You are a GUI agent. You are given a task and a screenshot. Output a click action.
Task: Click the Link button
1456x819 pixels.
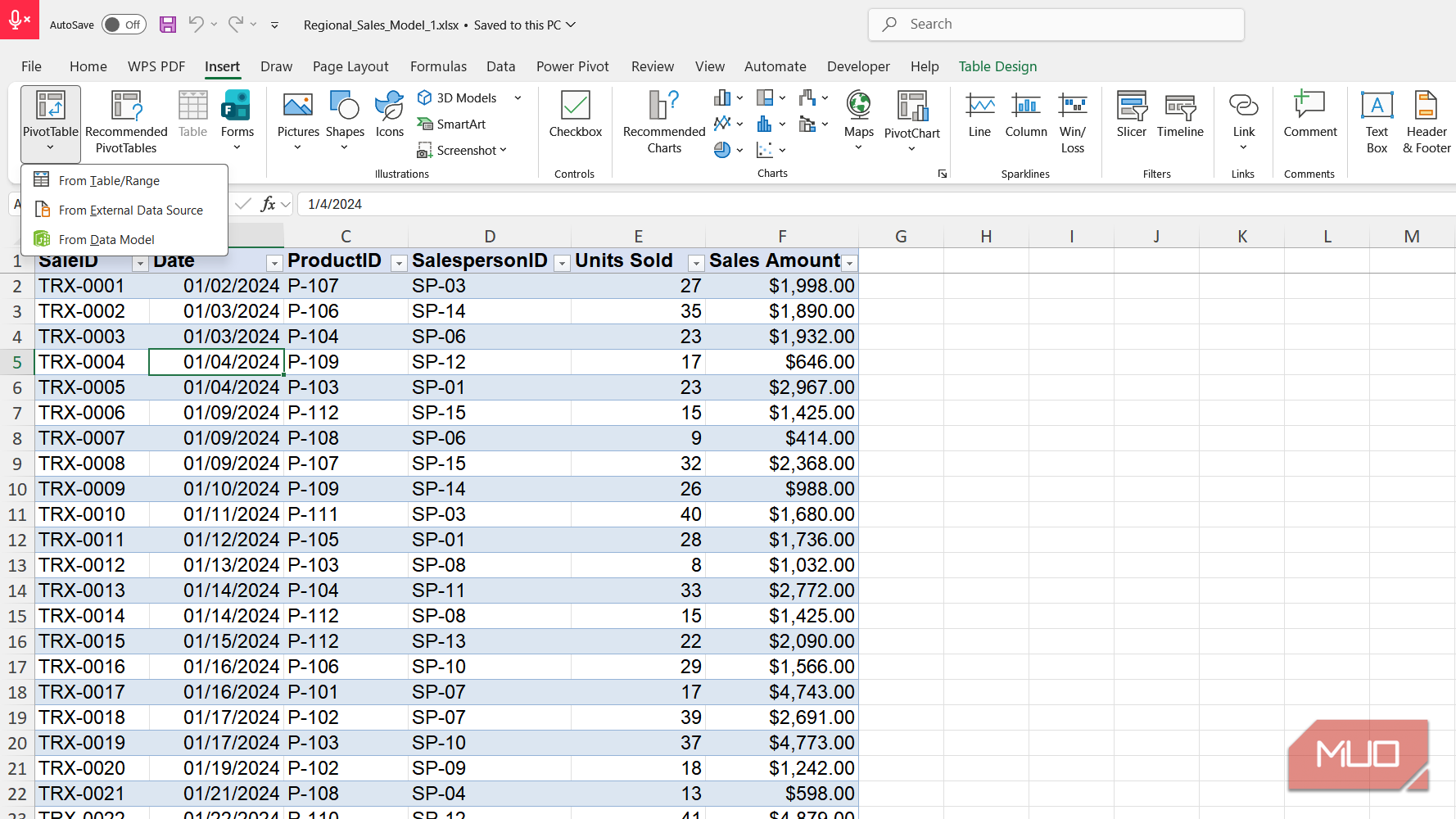[1243, 121]
